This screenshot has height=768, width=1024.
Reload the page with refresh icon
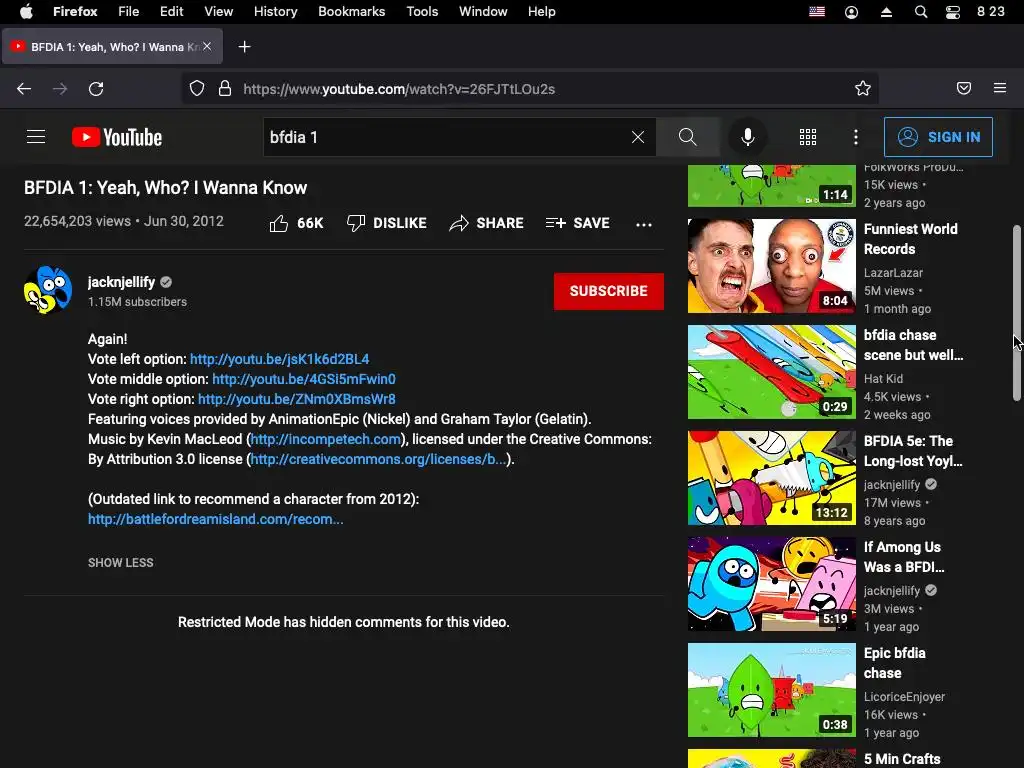pos(96,89)
